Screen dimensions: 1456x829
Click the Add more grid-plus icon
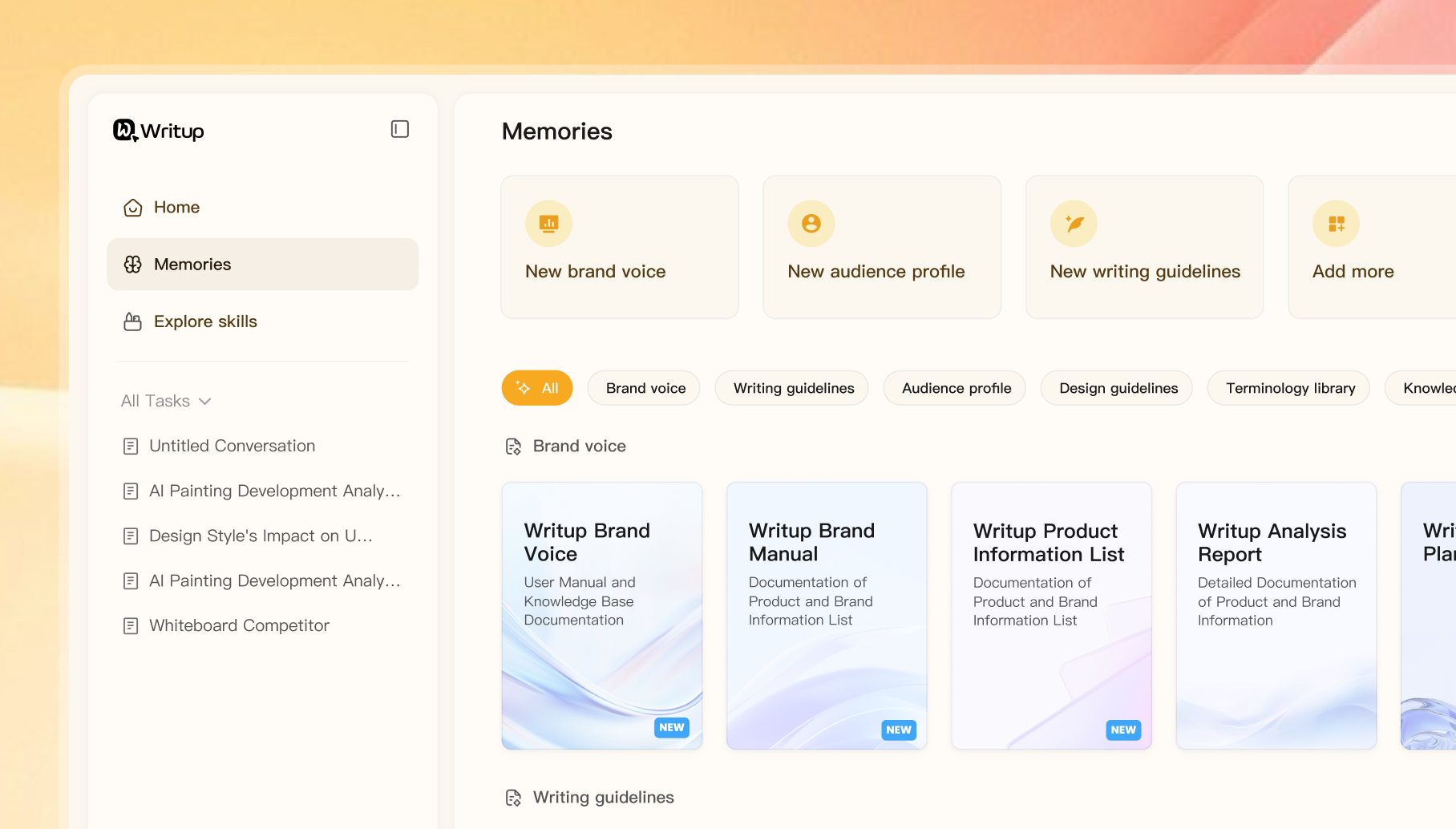1336,224
